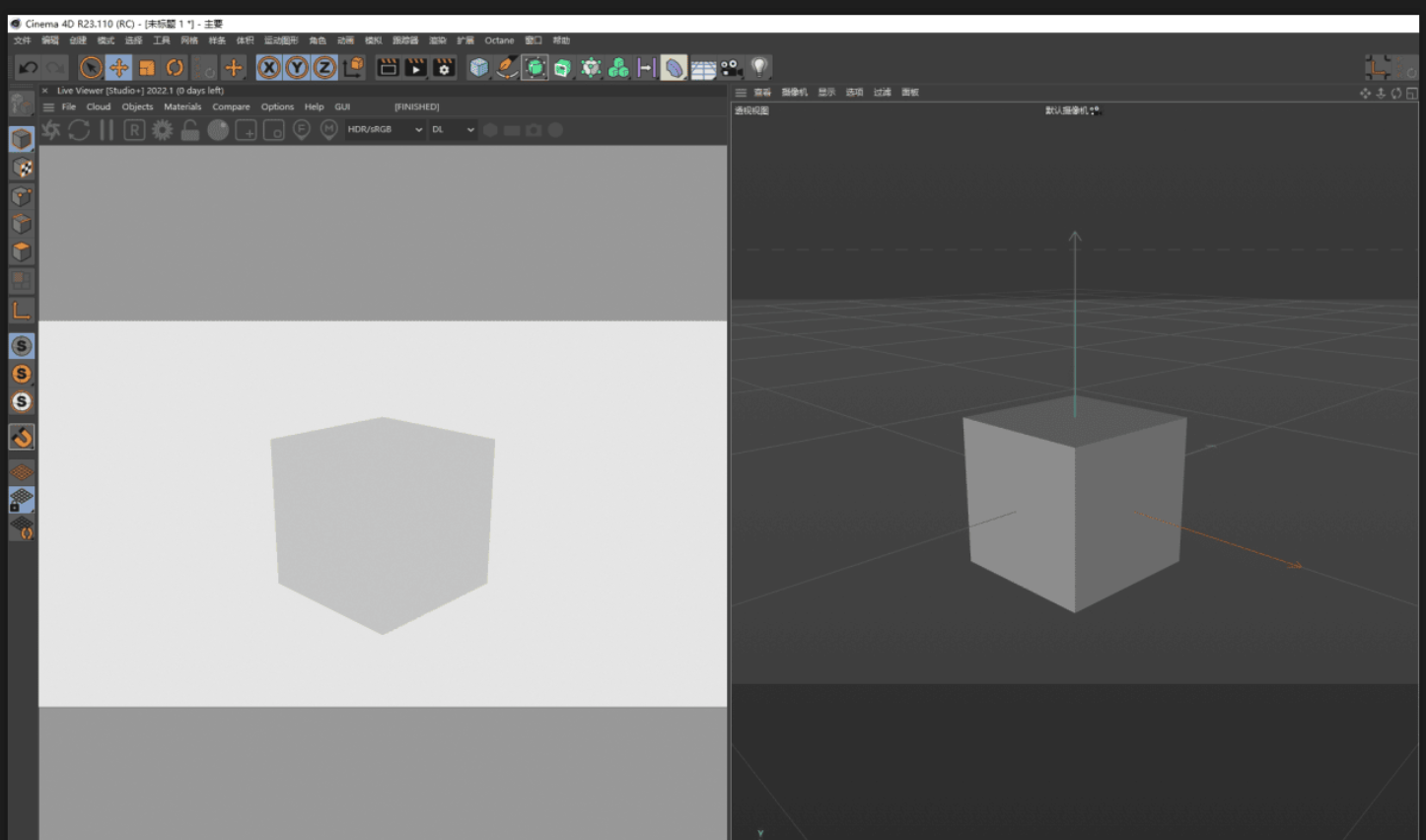The image size is (1426, 840).
Task: Toggle Viewport Solo Hierarchy S icon
Action: coord(22,401)
